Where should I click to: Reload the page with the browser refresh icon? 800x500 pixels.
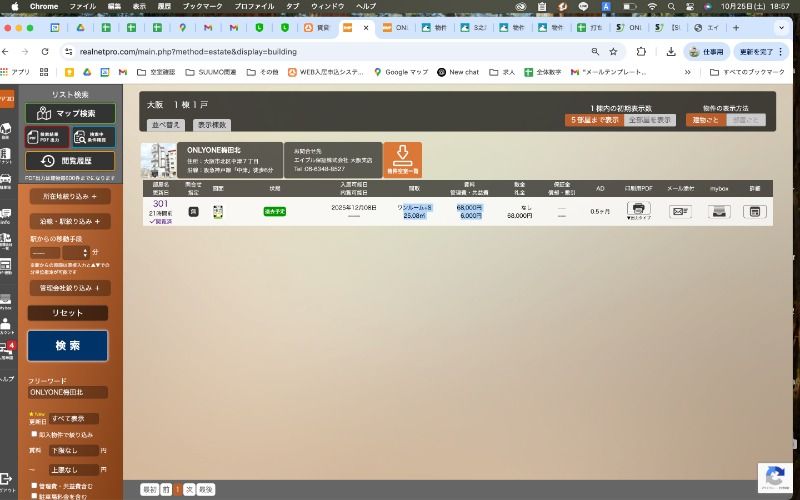pos(45,51)
